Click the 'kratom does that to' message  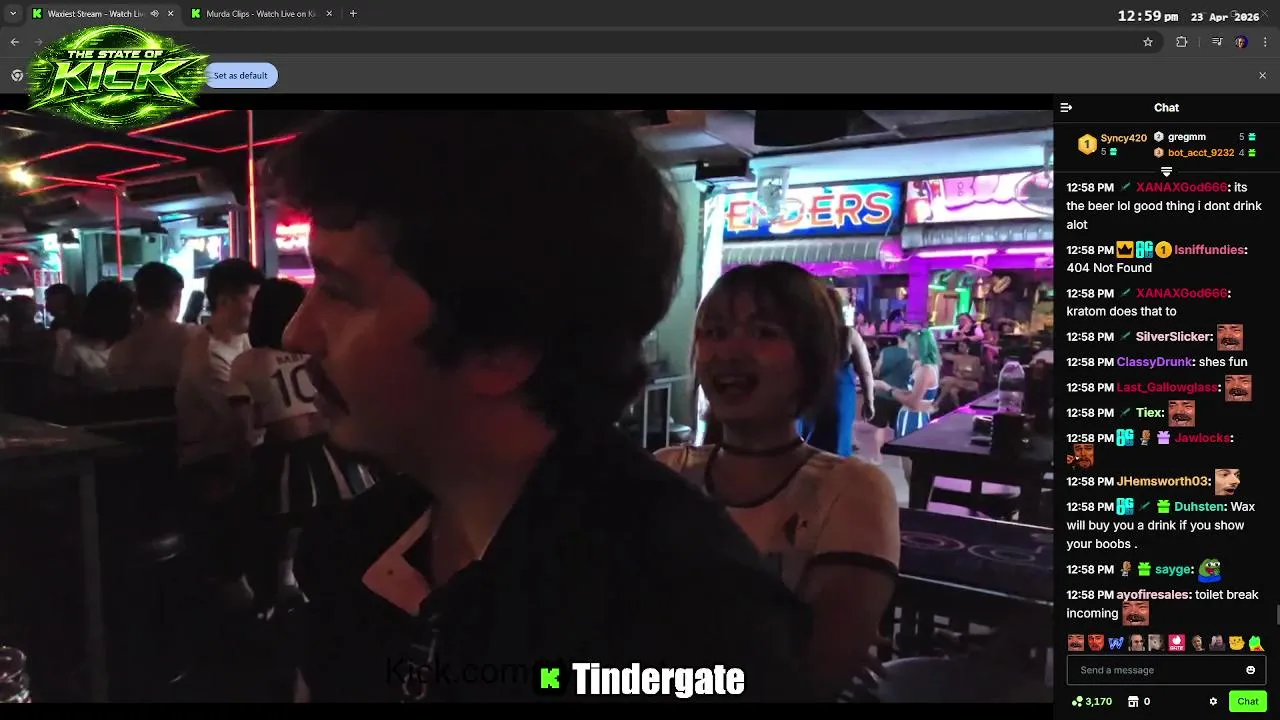(1121, 311)
